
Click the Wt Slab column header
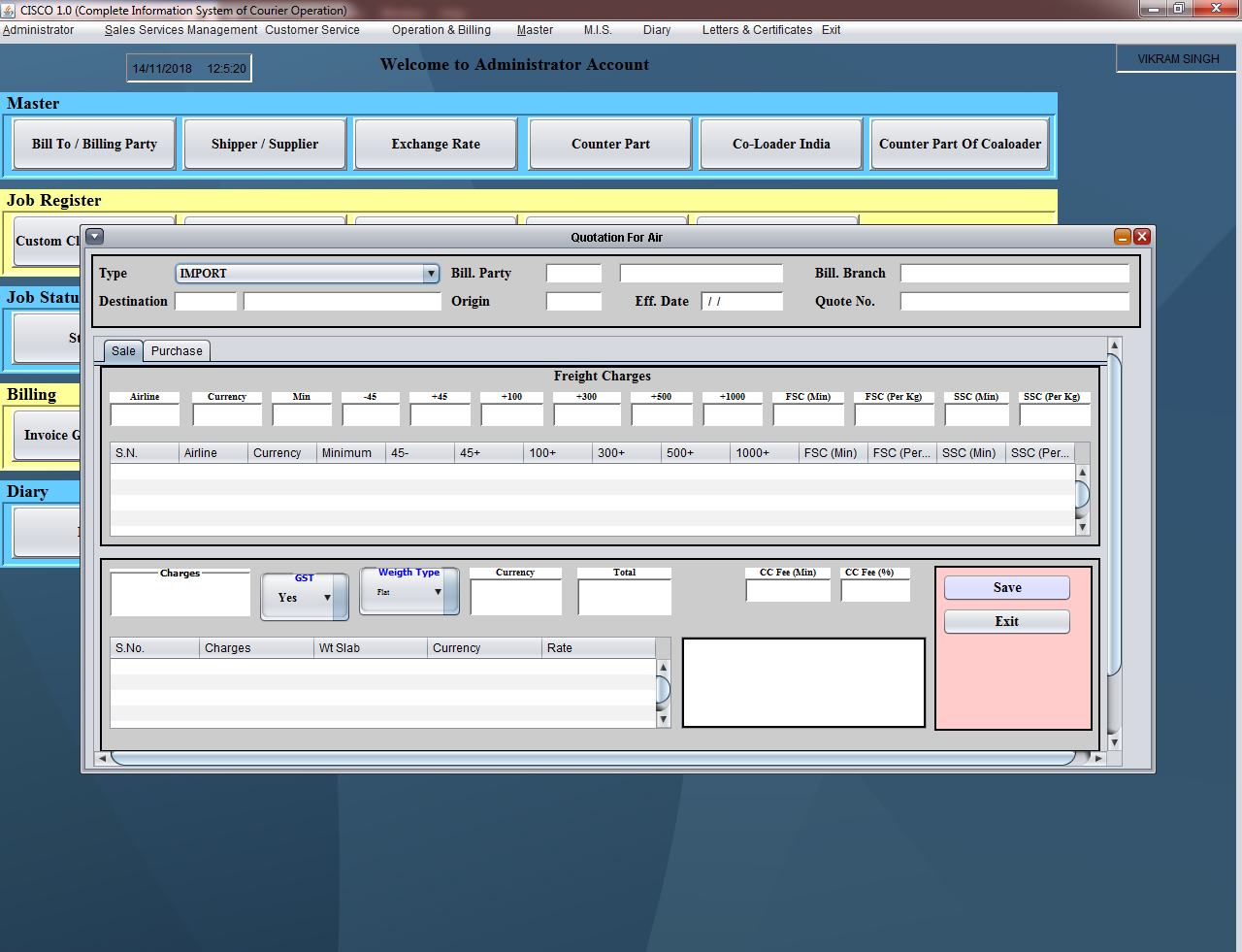coord(371,648)
